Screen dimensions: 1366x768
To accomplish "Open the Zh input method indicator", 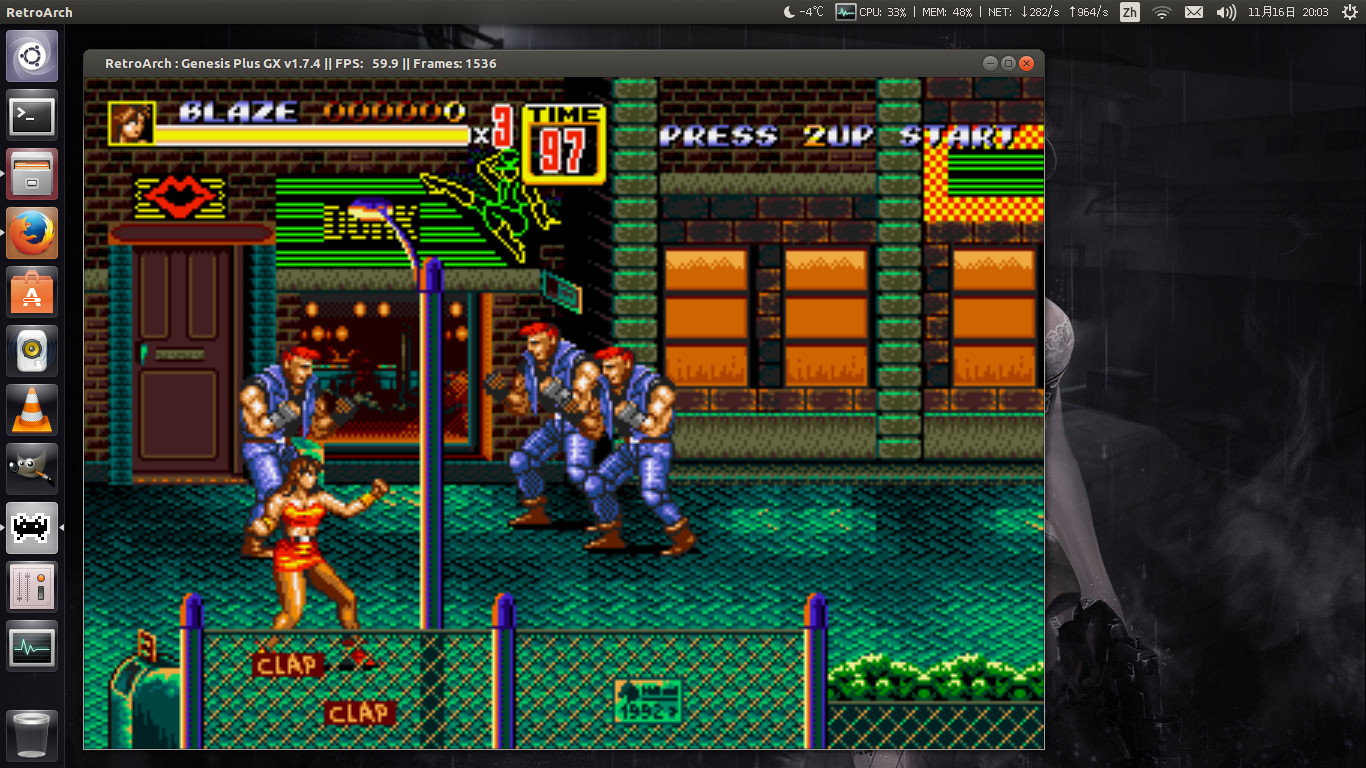I will point(1129,12).
